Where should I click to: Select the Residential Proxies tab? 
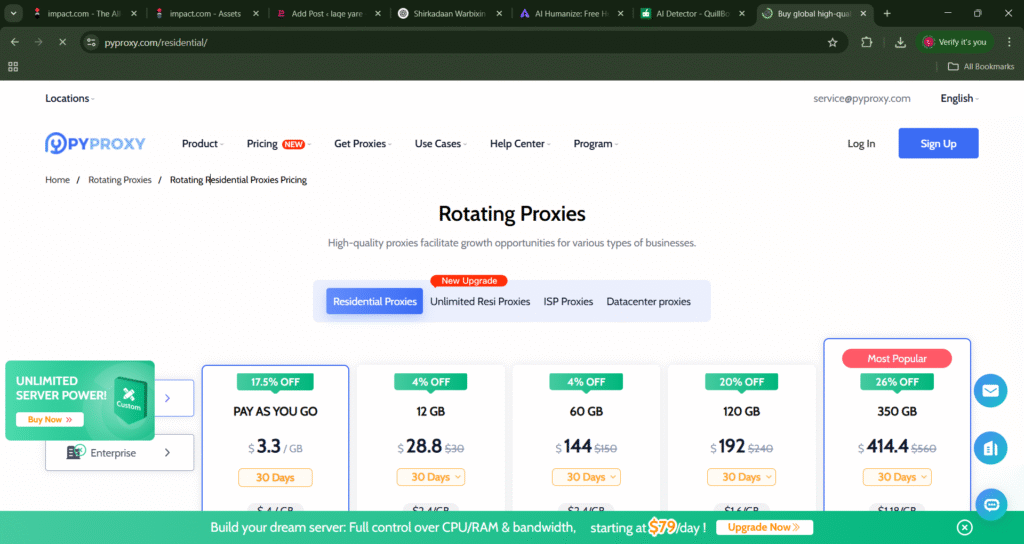pos(374,301)
